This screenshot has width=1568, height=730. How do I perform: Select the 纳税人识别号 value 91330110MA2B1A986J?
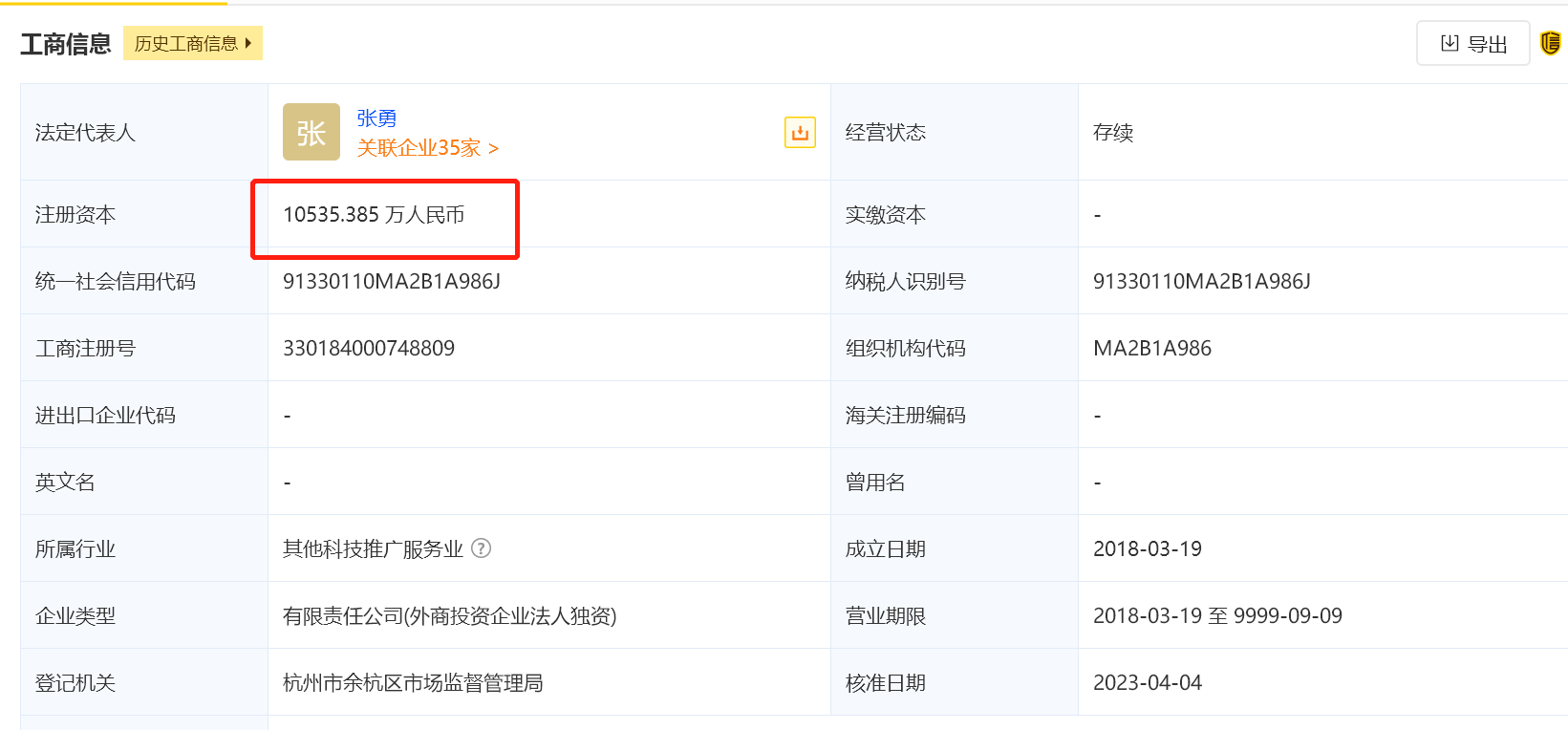pos(1202,282)
